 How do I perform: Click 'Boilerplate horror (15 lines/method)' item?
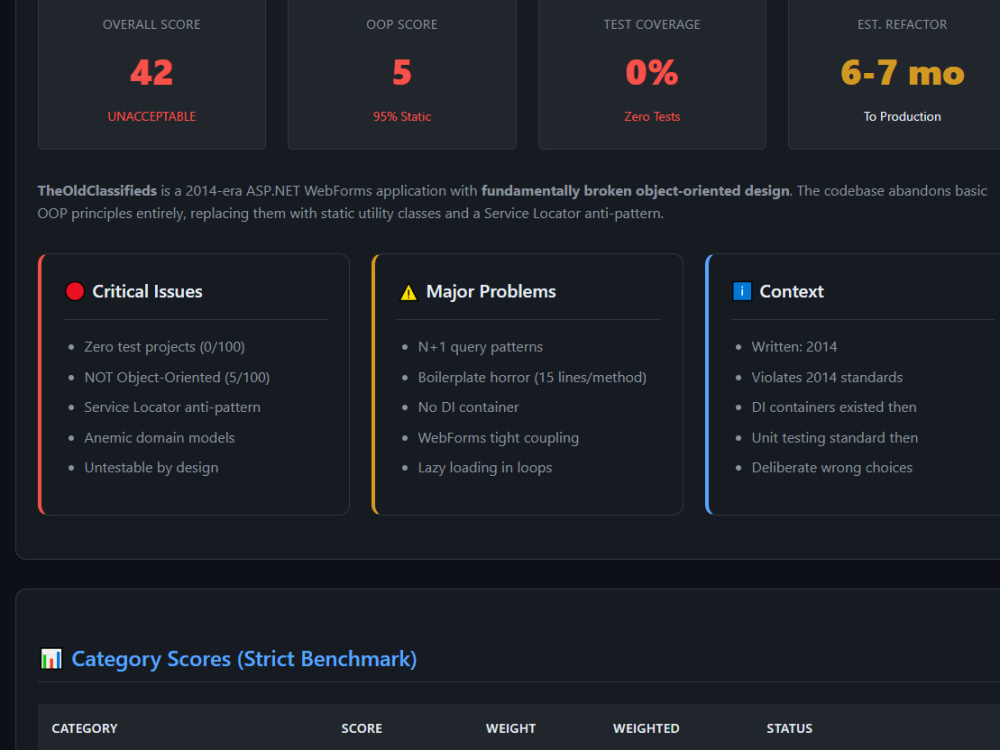tap(532, 378)
